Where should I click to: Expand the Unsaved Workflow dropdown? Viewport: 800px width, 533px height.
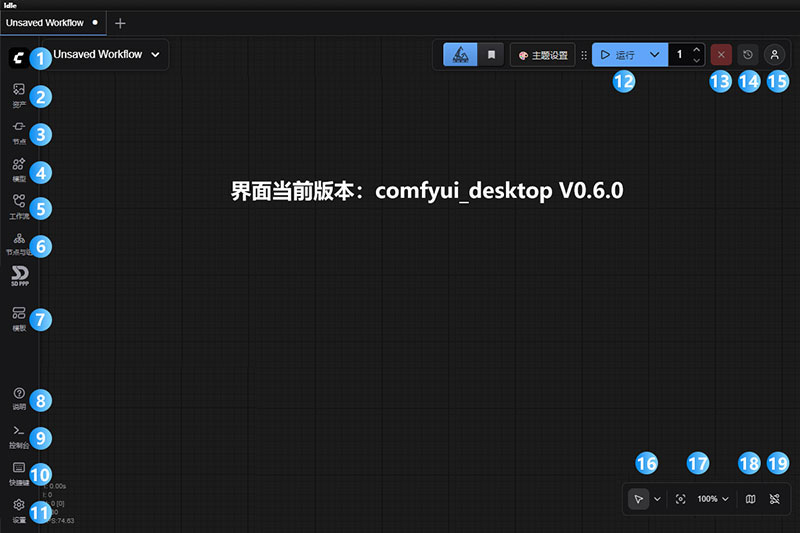click(x=155, y=55)
